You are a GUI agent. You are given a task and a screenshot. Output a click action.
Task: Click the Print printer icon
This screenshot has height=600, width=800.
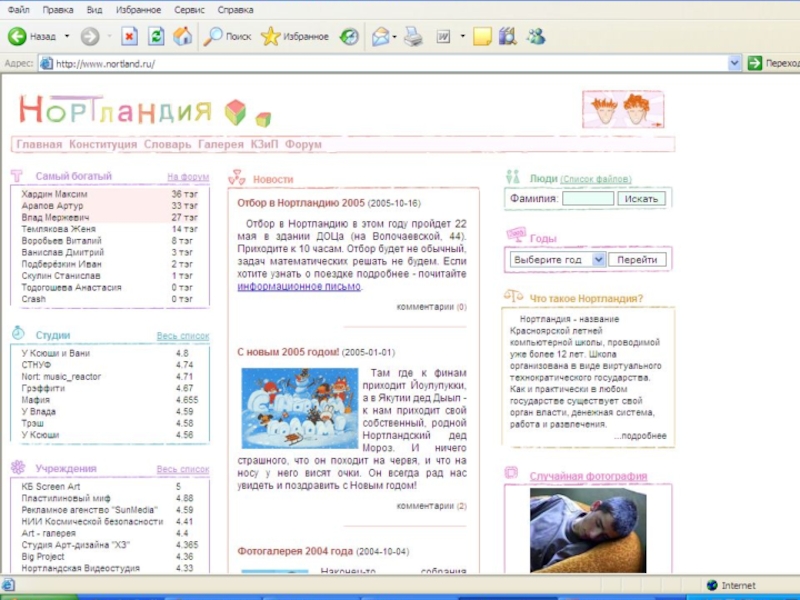click(413, 37)
